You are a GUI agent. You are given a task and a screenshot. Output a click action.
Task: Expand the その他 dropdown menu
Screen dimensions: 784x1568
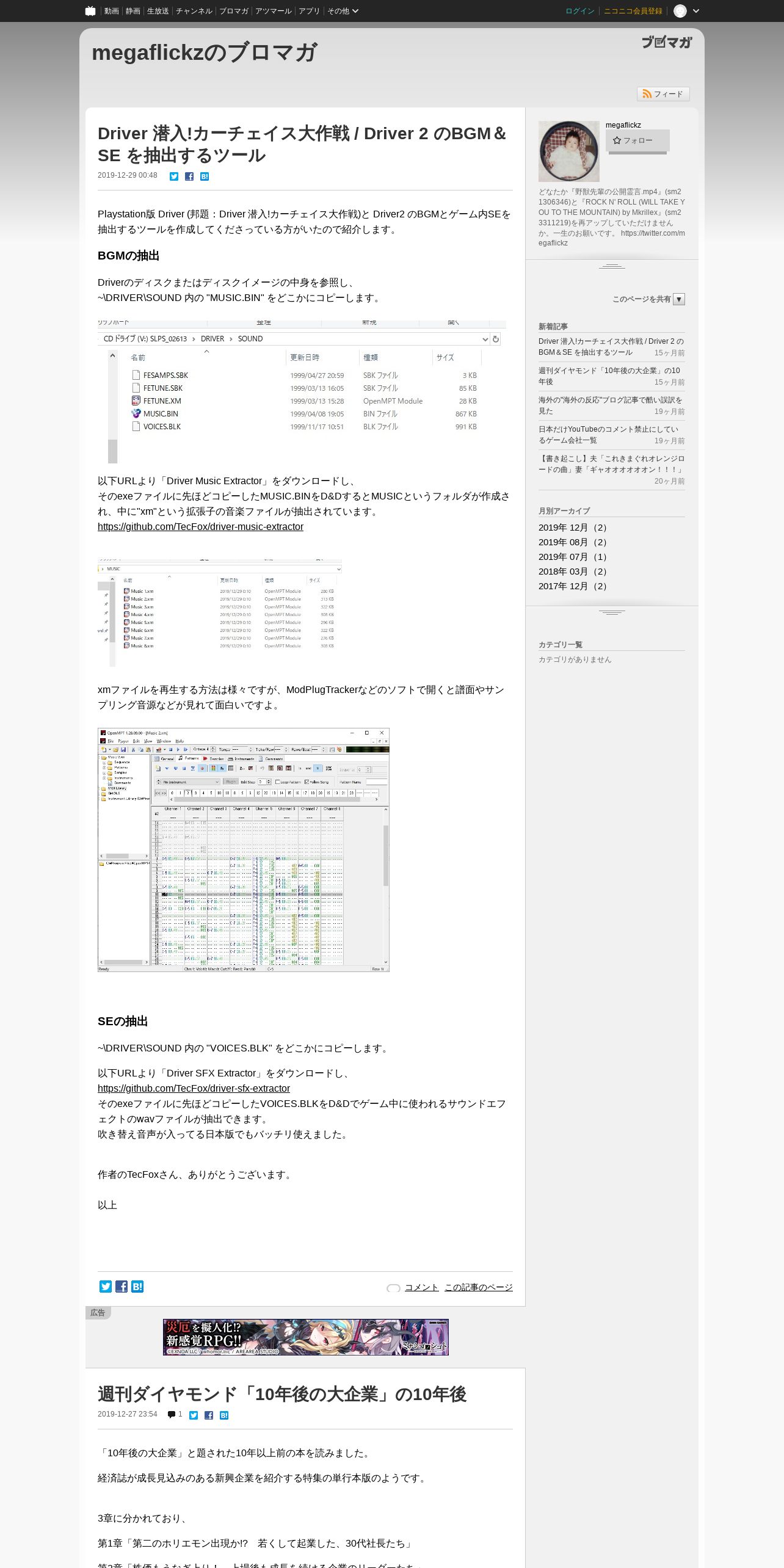[343, 11]
